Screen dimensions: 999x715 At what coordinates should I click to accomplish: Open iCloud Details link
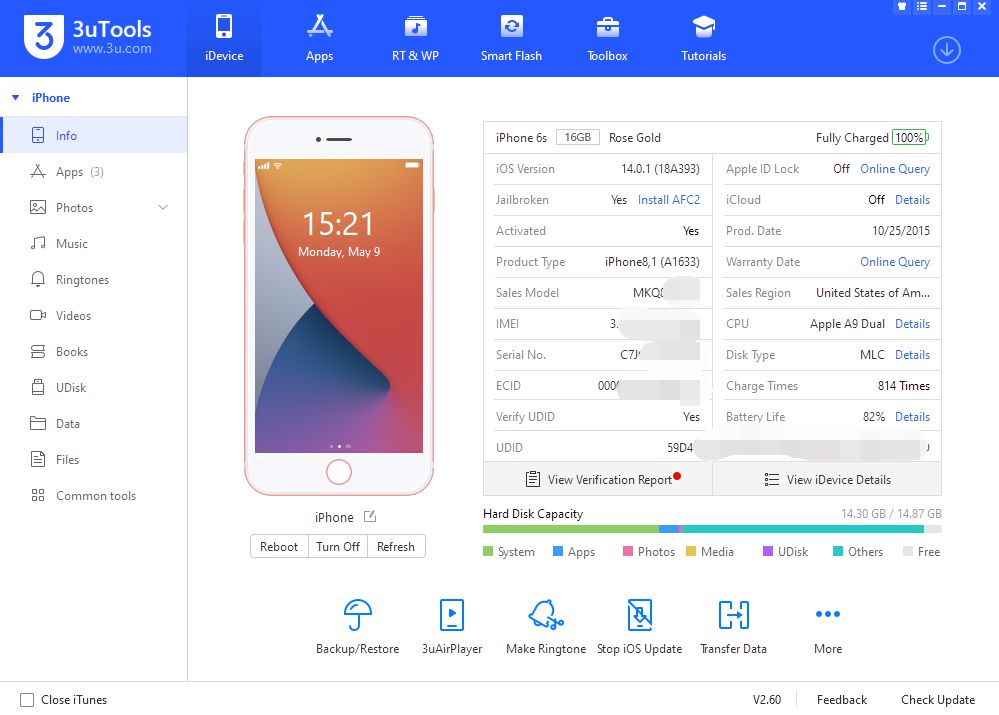[x=912, y=199]
